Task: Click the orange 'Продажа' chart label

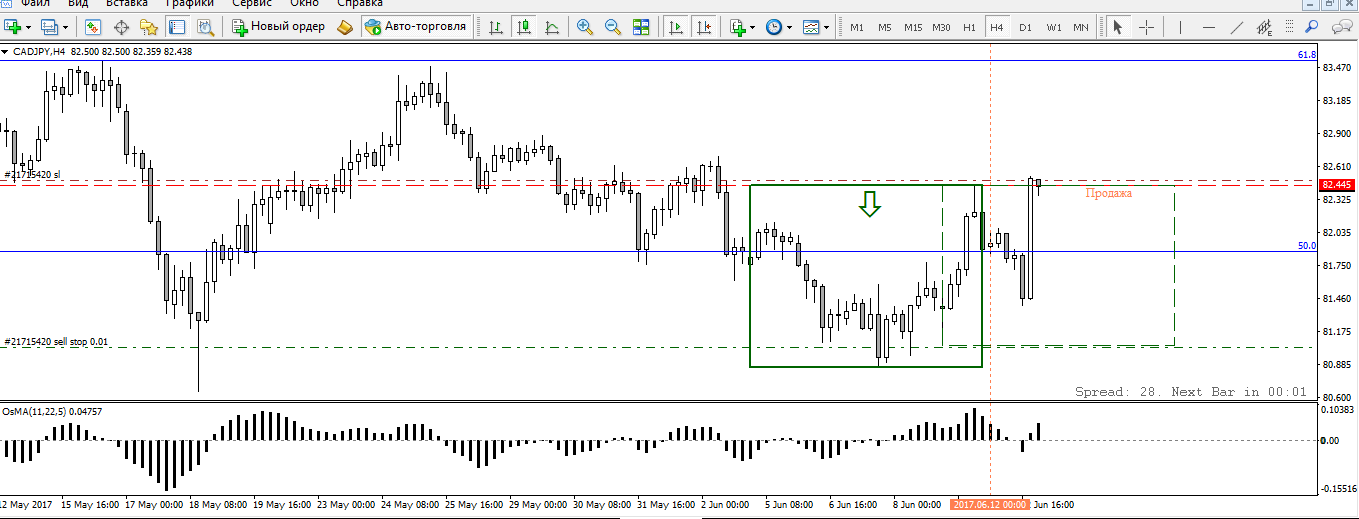Action: point(1109,193)
